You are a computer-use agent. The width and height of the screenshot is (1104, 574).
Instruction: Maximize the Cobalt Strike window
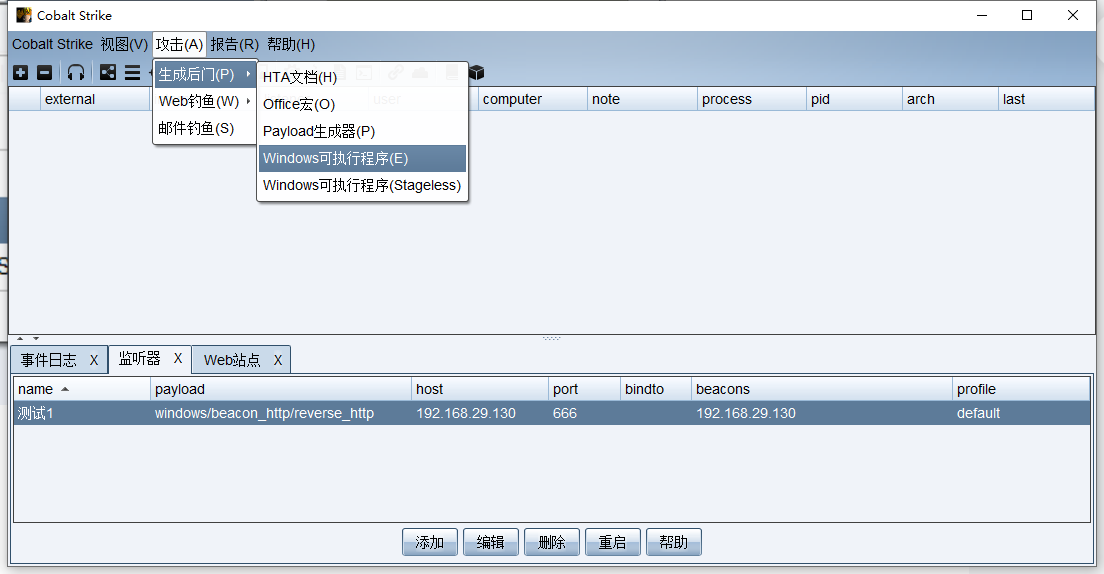click(x=1027, y=15)
